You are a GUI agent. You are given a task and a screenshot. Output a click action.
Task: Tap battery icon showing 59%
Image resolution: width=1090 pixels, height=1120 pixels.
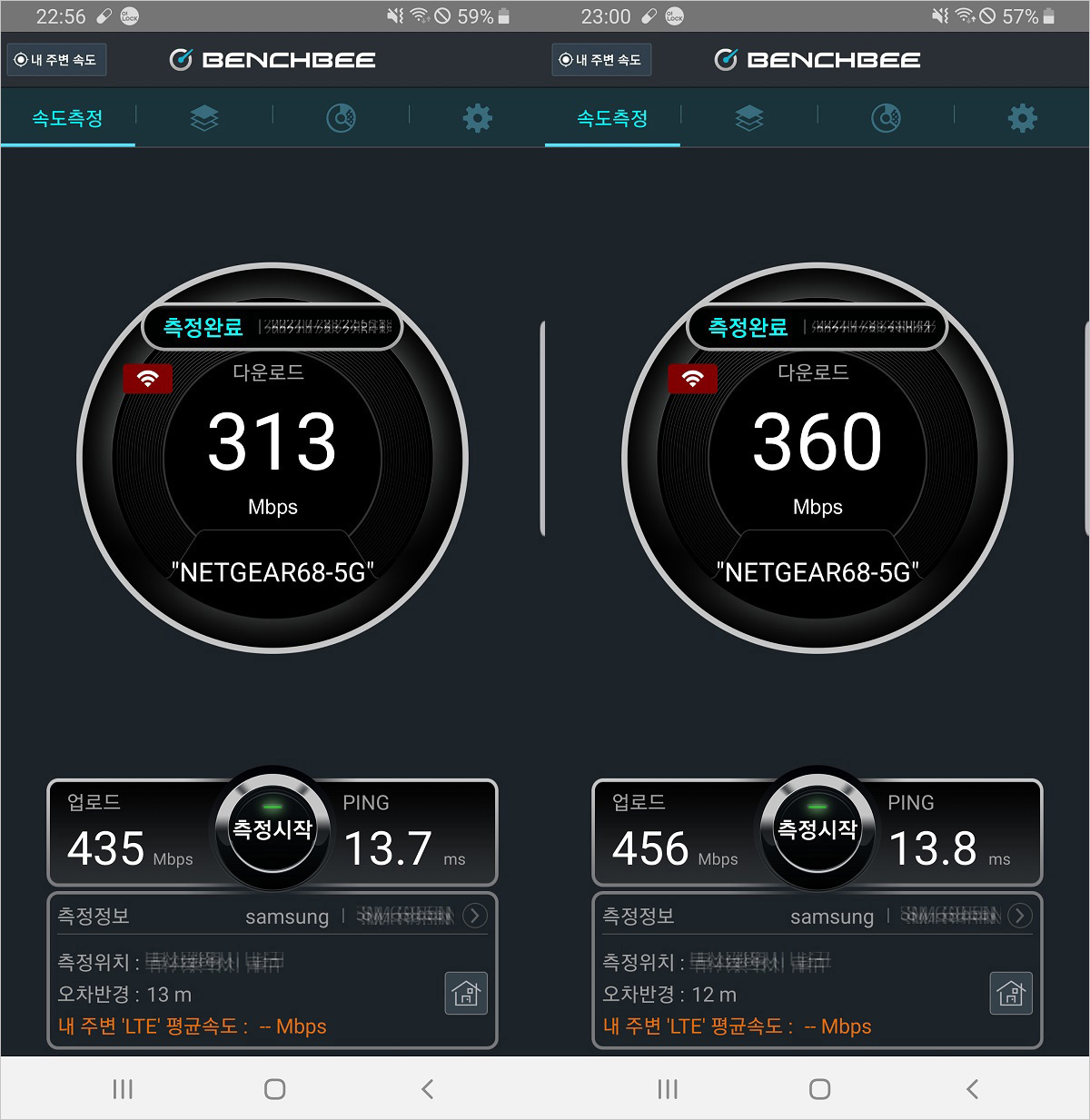(x=504, y=16)
